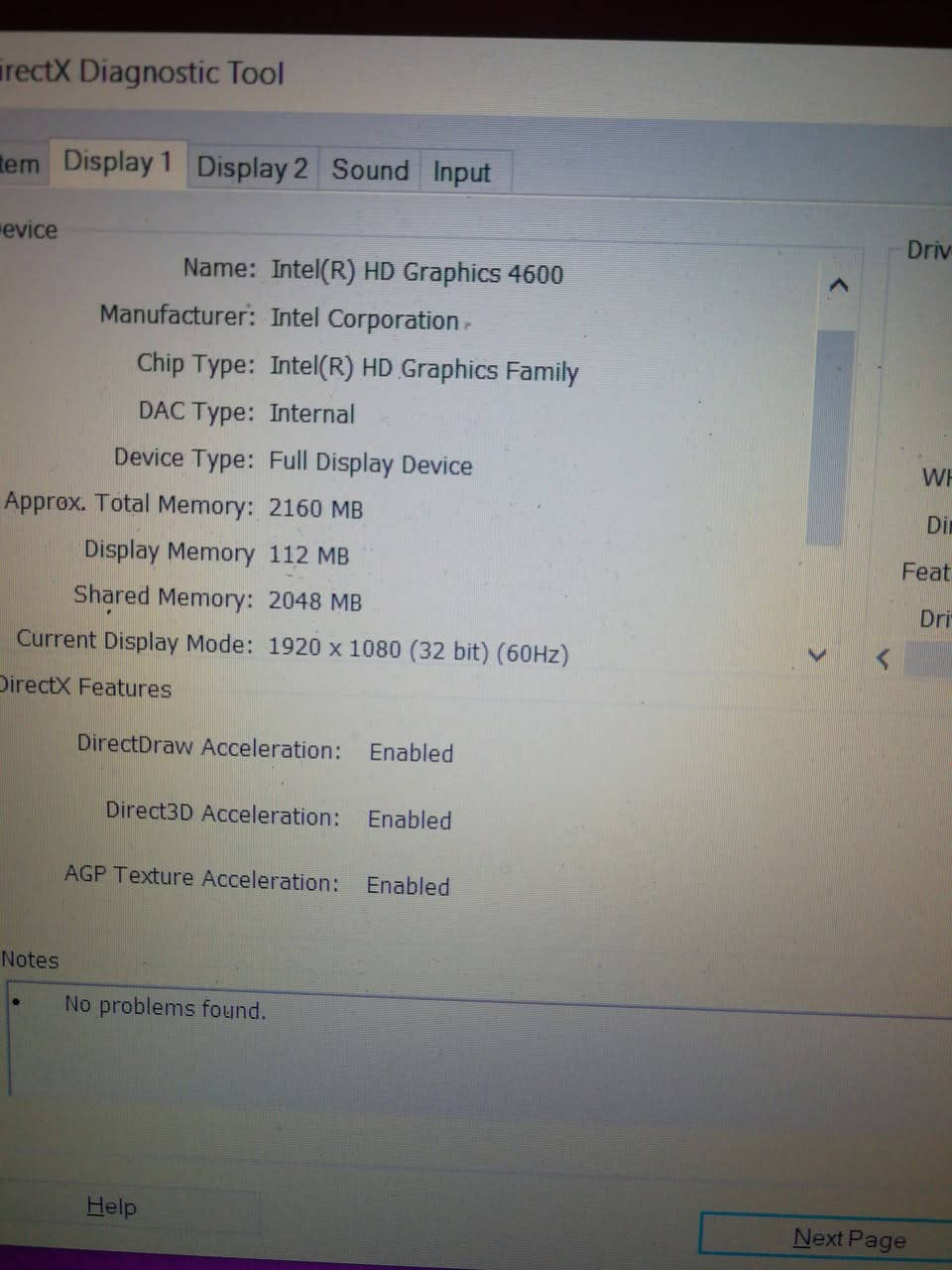This screenshot has height=1270, width=952.
Task: Select the No problems found note
Action: pyautogui.click(x=165, y=1007)
